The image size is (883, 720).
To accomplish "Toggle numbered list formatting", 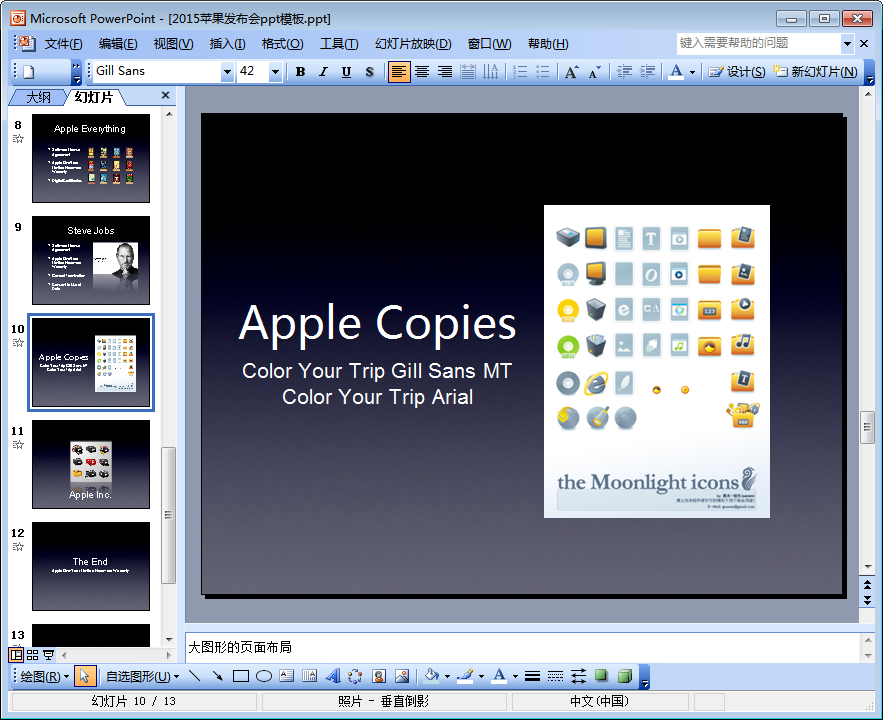I will pyautogui.click(x=520, y=71).
